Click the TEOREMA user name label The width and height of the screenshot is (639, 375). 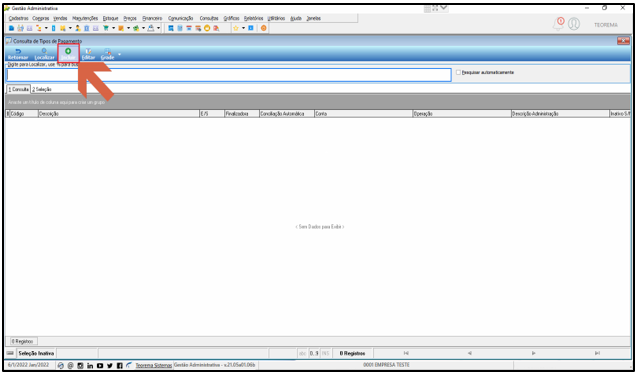click(606, 25)
